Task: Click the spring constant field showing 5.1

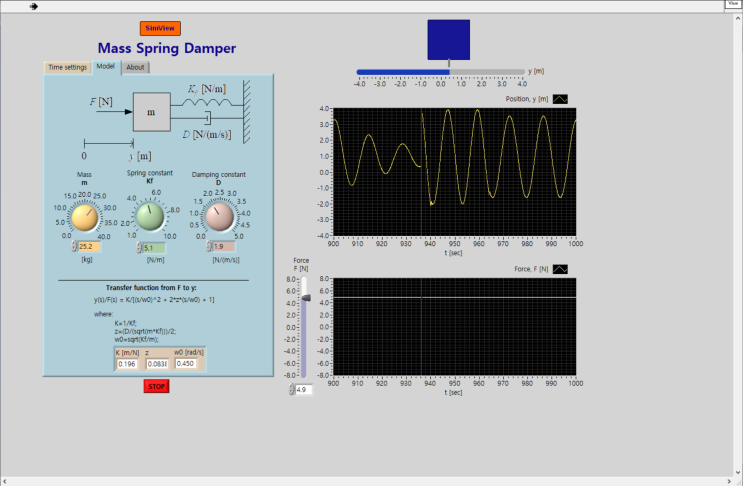Action: pyautogui.click(x=154, y=248)
